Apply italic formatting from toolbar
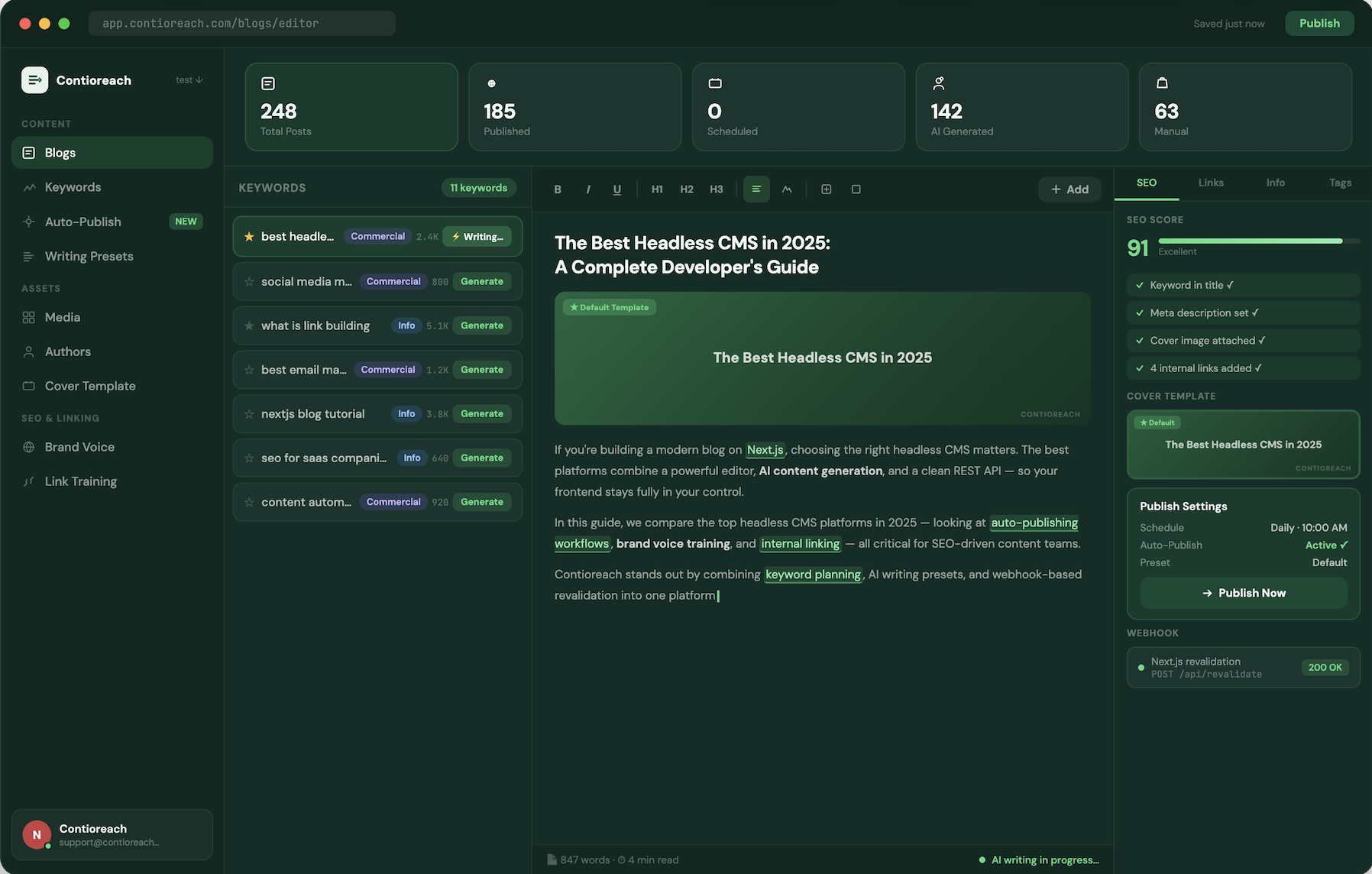The image size is (1372, 874). point(587,189)
